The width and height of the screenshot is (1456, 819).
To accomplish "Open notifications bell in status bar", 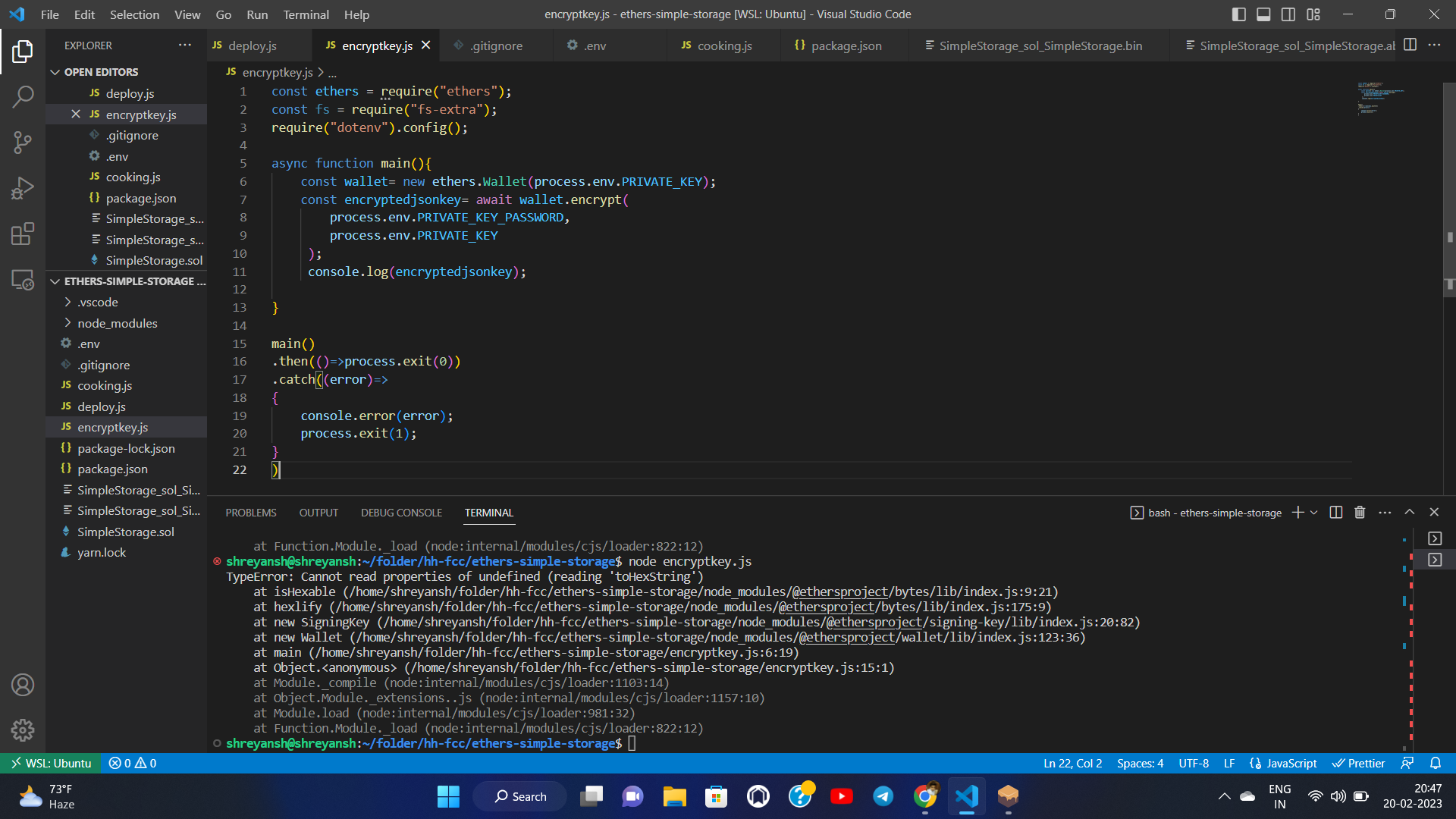I will (1436, 763).
